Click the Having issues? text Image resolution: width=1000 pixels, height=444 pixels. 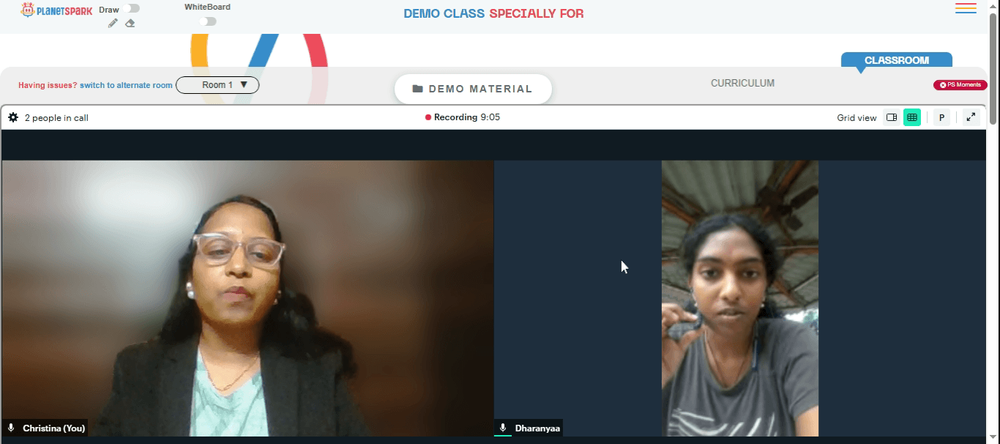tap(48, 85)
